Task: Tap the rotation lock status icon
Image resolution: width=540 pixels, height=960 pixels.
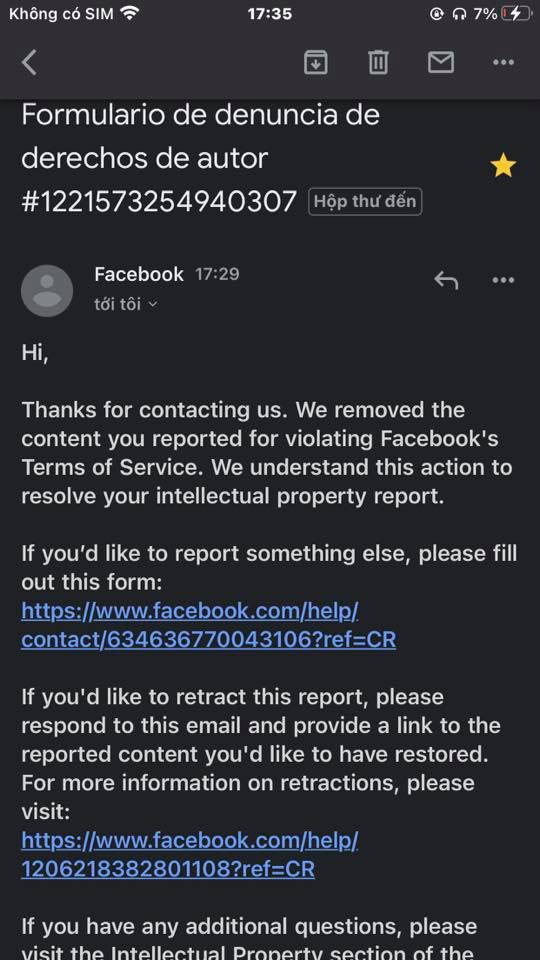Action: [x=437, y=14]
